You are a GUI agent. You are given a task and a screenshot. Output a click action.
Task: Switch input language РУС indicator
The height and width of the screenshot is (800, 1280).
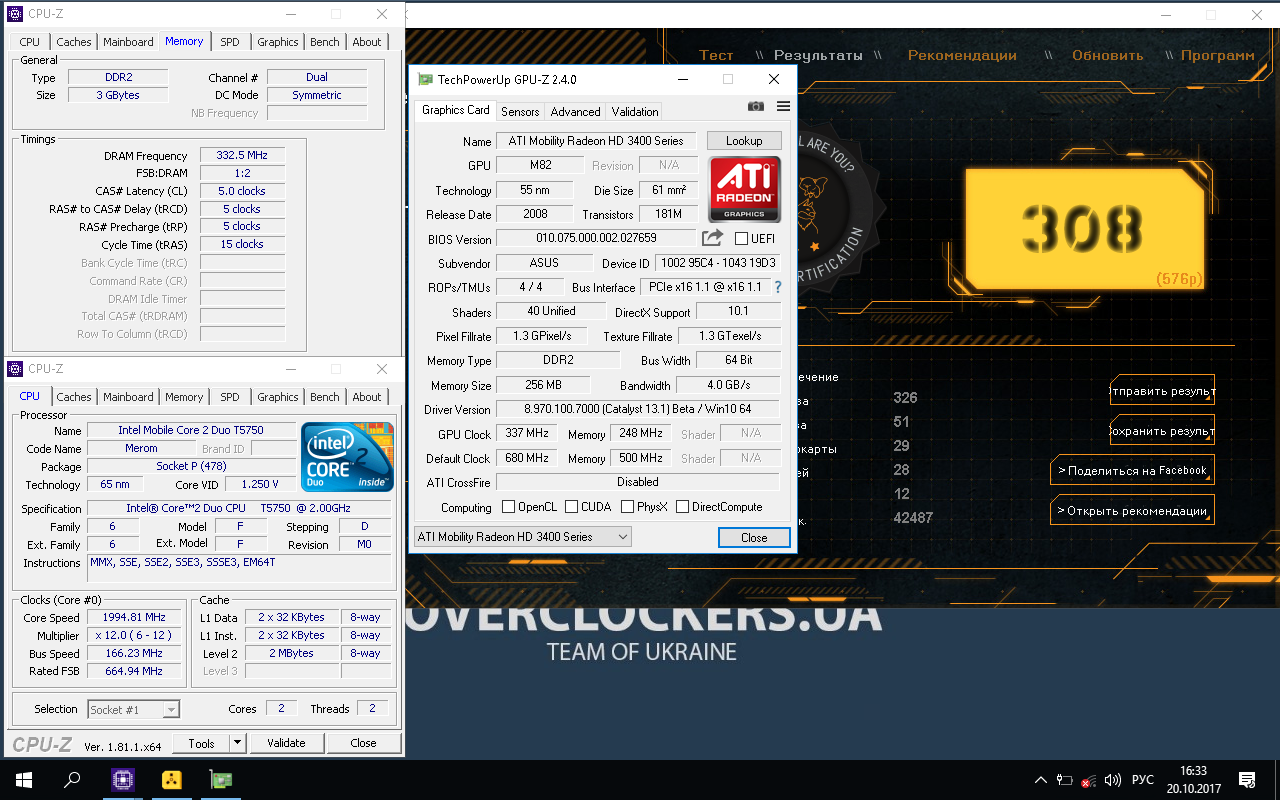[x=1143, y=780]
